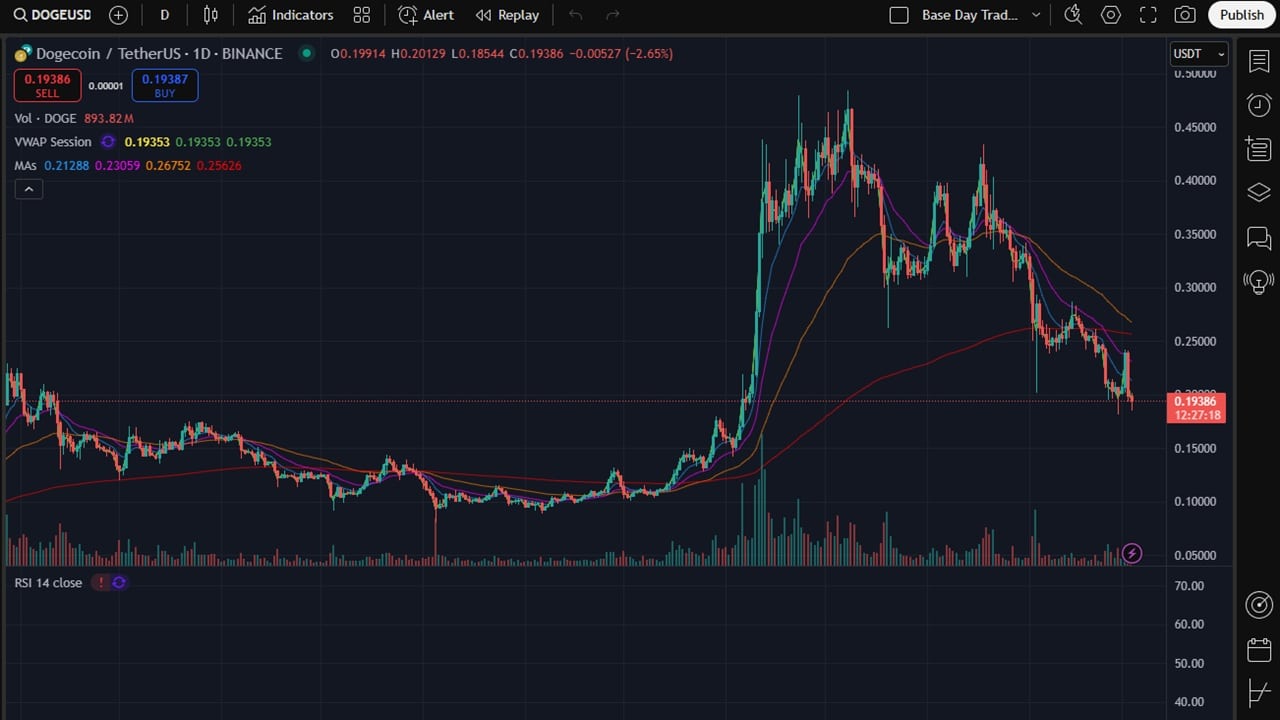Select the RSI 14 close legend
Screen dimensions: 1280x720
point(48,582)
